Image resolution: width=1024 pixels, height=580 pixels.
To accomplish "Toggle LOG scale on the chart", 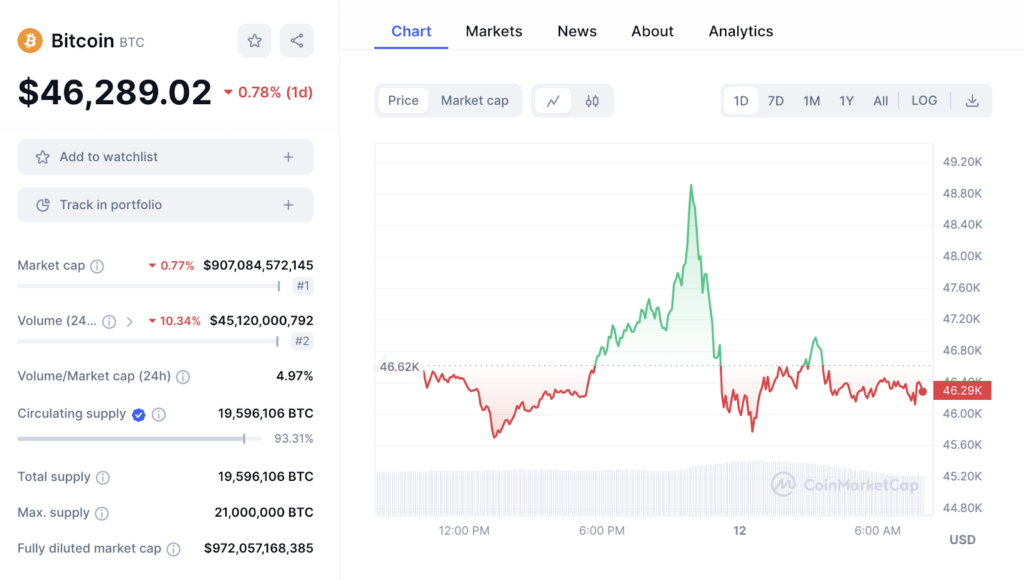I will [x=924, y=101].
